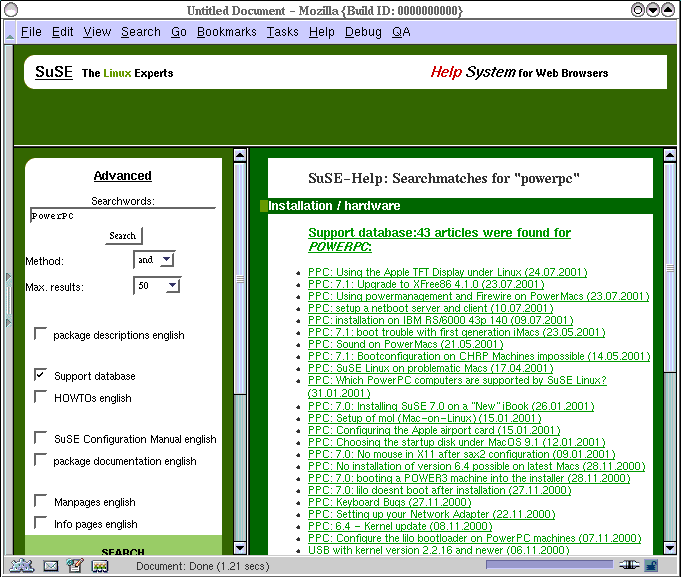Open PPC: installation on IBM RS/6000 43p 140
This screenshot has width=681, height=577.
[440, 320]
